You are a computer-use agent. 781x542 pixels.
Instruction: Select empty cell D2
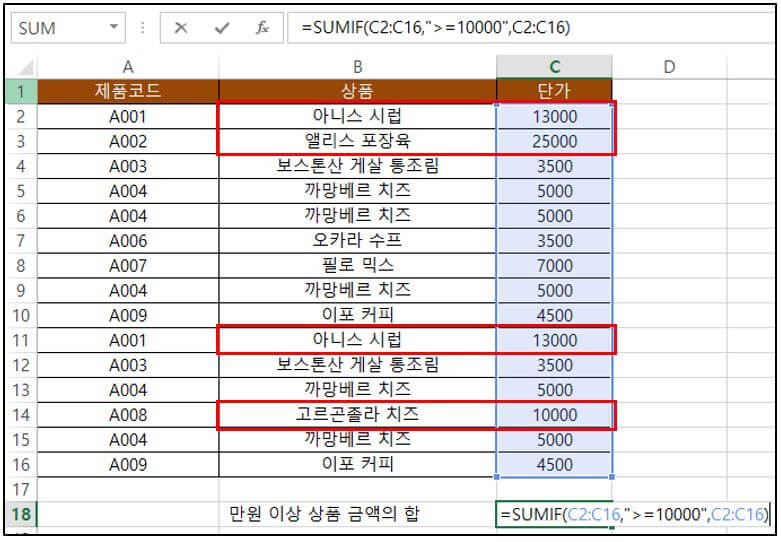pyautogui.click(x=669, y=117)
